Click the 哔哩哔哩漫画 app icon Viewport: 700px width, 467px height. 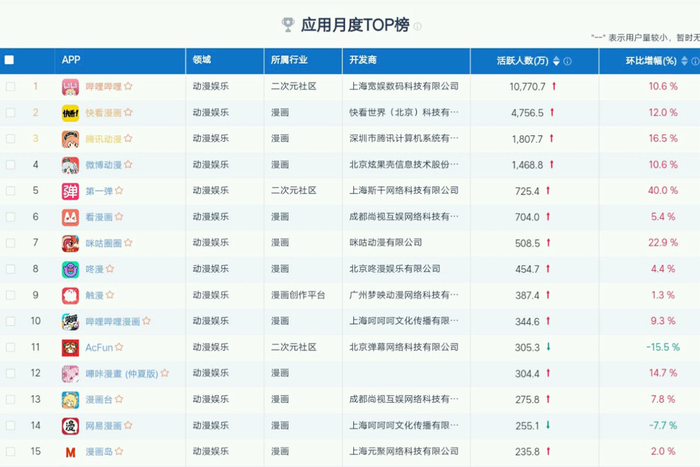pyautogui.click(x=71, y=322)
